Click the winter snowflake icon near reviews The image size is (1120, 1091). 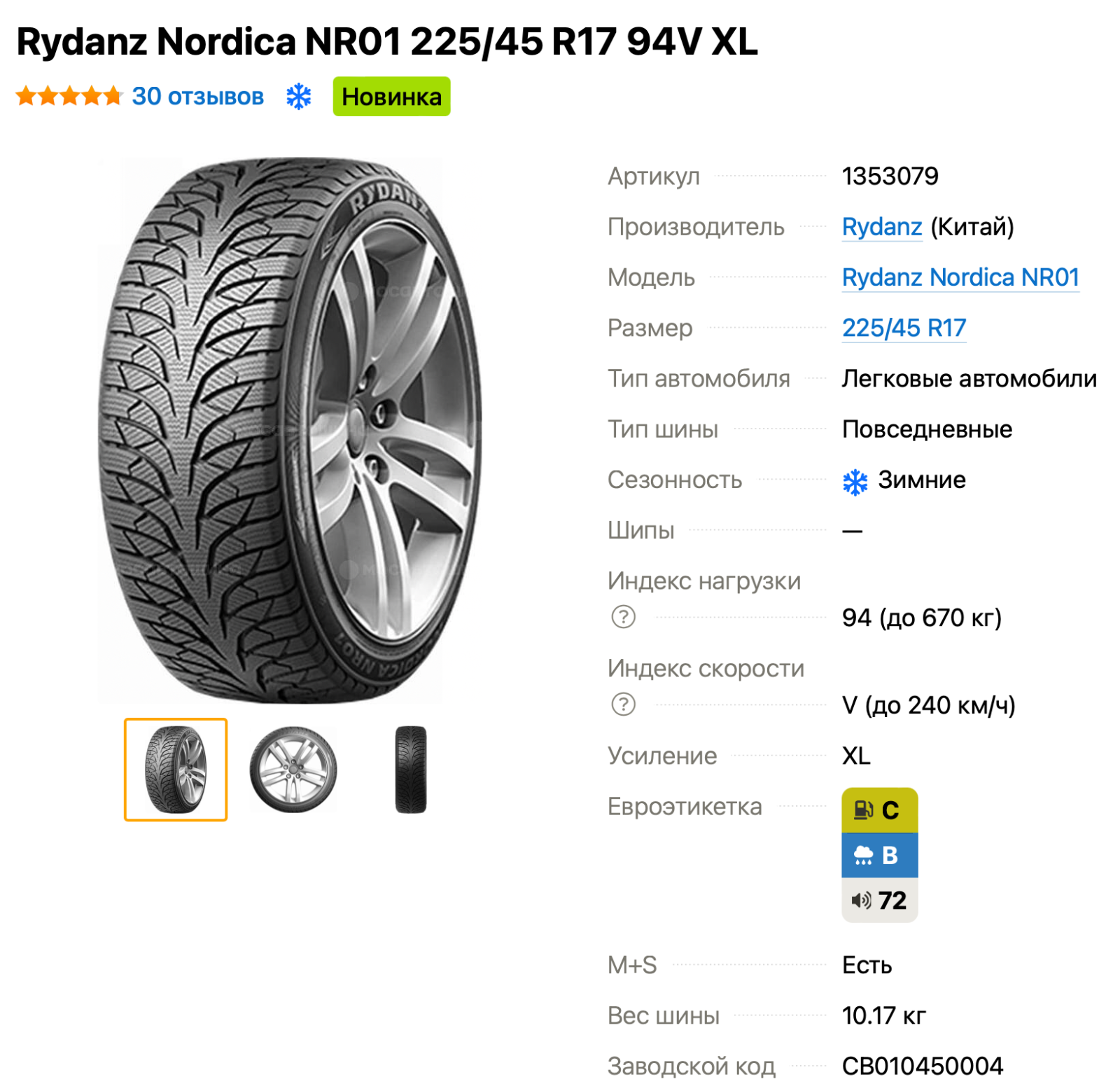pos(298,97)
